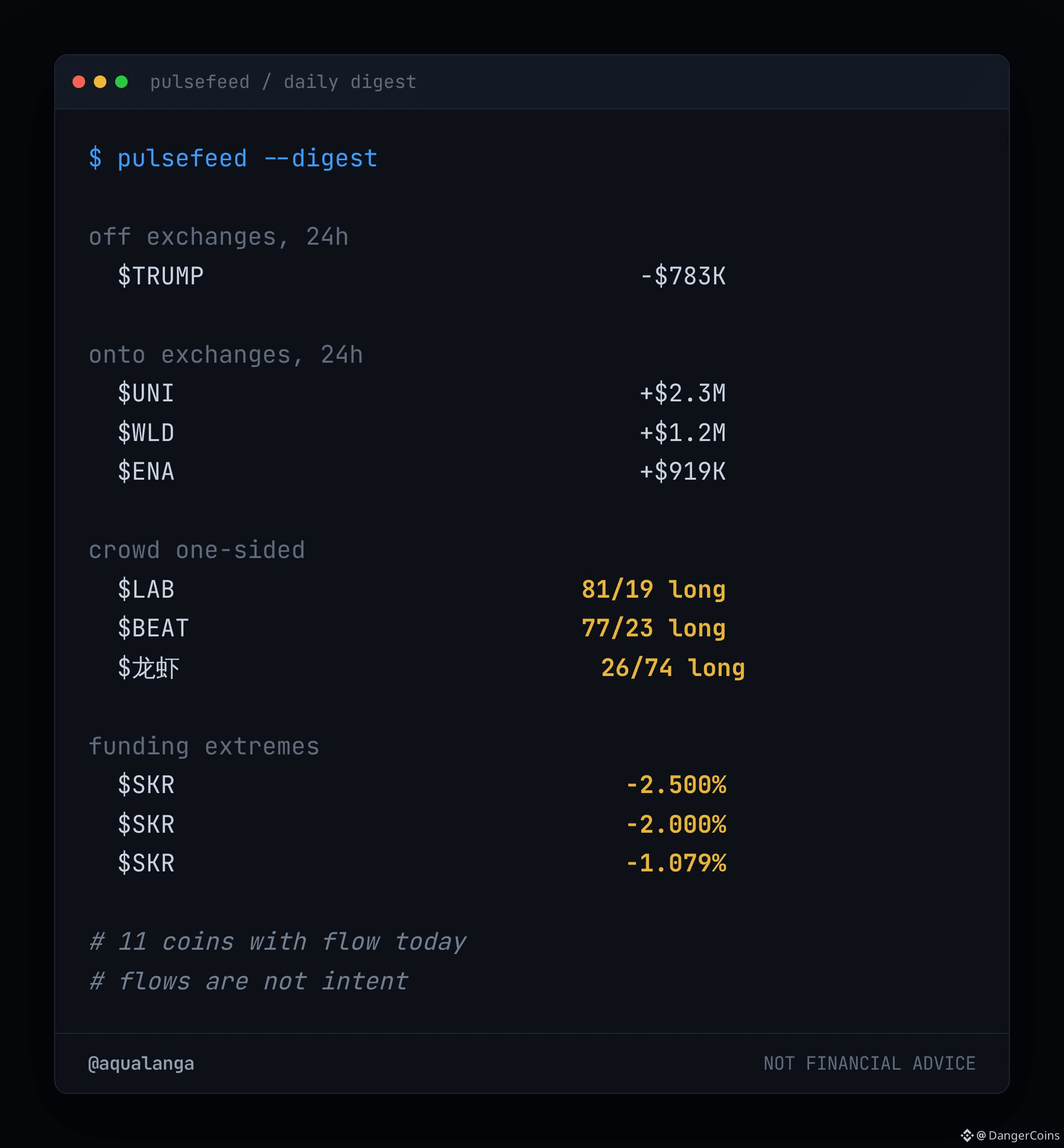The image size is (1064, 1148).
Task: Click the $BEAT ticker
Action: coord(153,628)
